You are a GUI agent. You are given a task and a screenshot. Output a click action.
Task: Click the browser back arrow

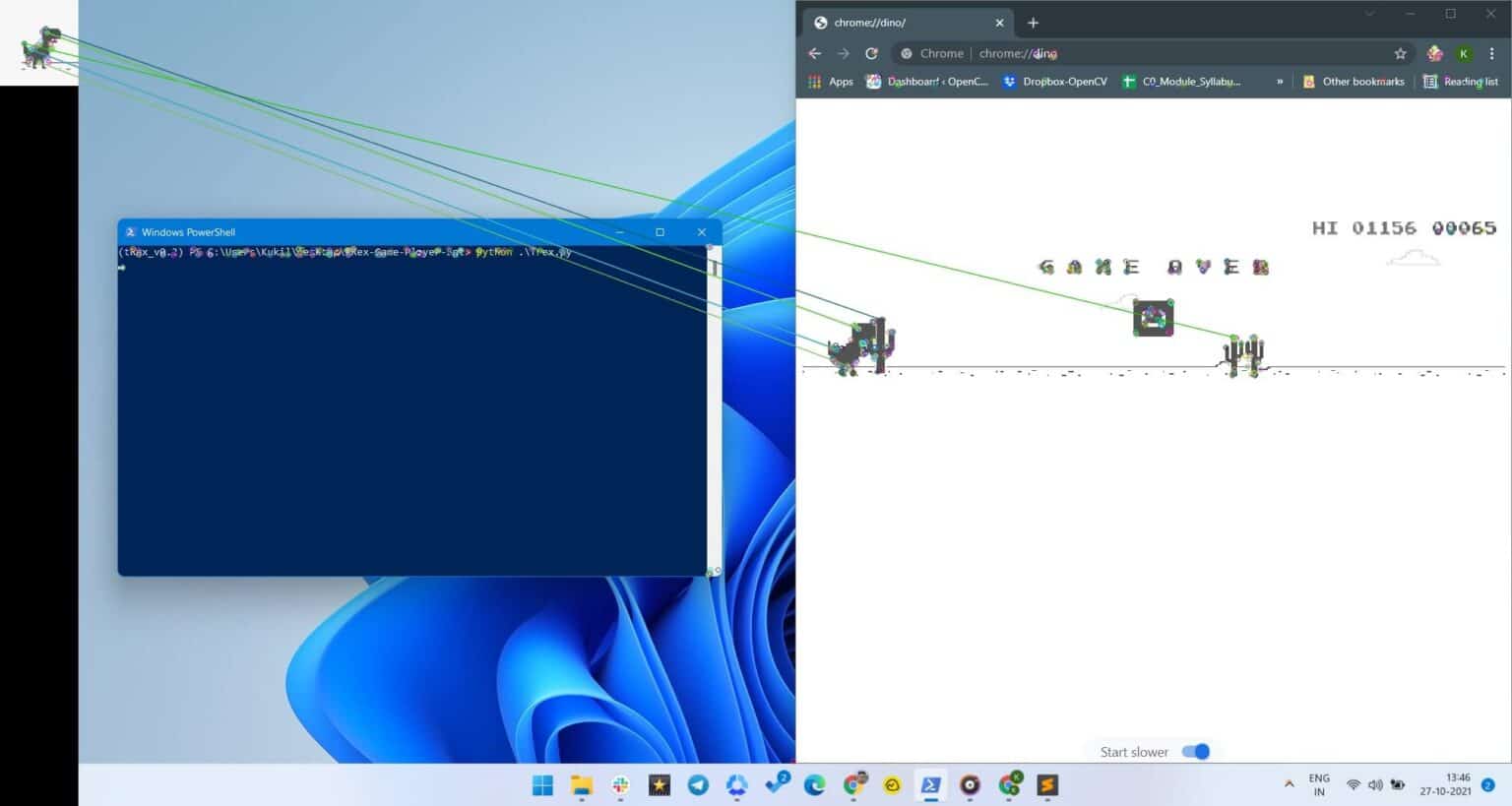[814, 54]
